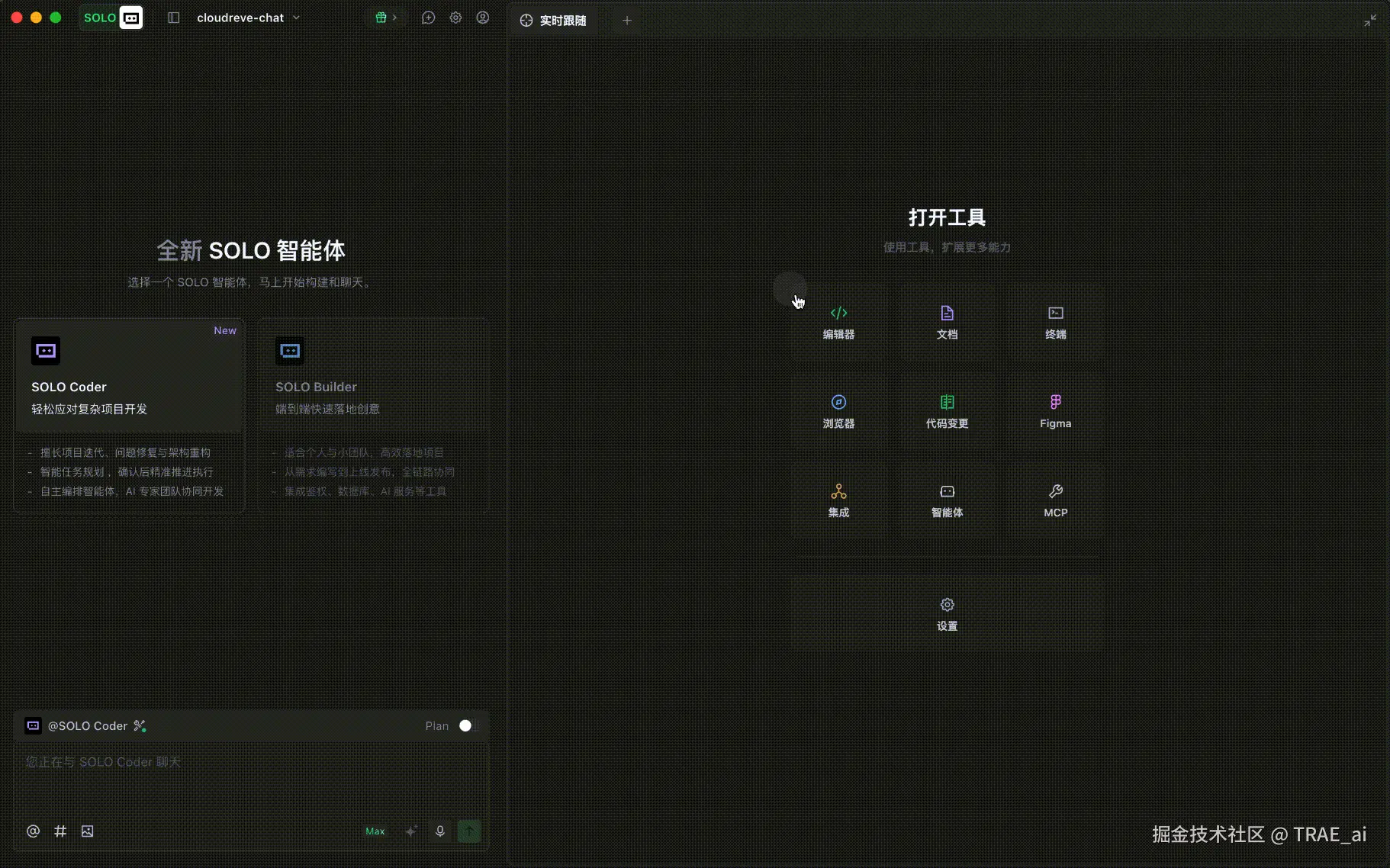Collapse the right panel with shrink icon

(1370, 21)
